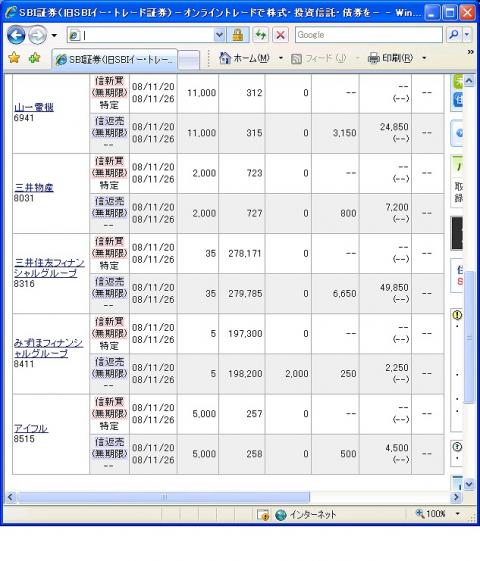Select stock code 8316 text
Image resolution: width=480 pixels, height=561 pixels.
[24, 284]
